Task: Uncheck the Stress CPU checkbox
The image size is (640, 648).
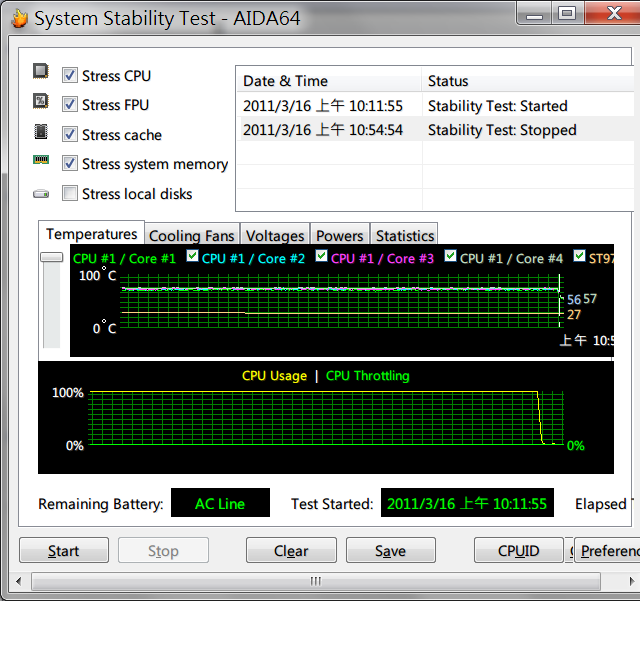Action: pyautogui.click(x=69, y=75)
